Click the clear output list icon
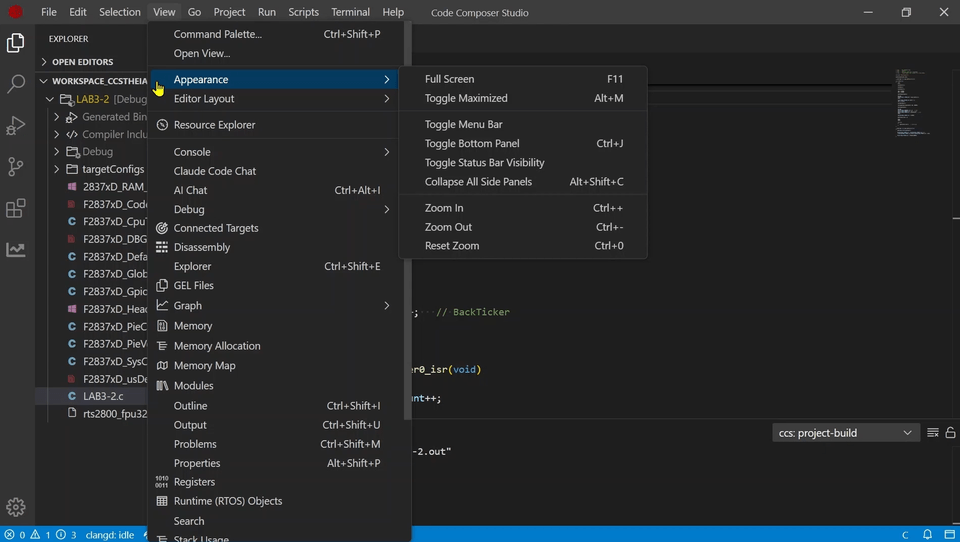 click(x=932, y=433)
